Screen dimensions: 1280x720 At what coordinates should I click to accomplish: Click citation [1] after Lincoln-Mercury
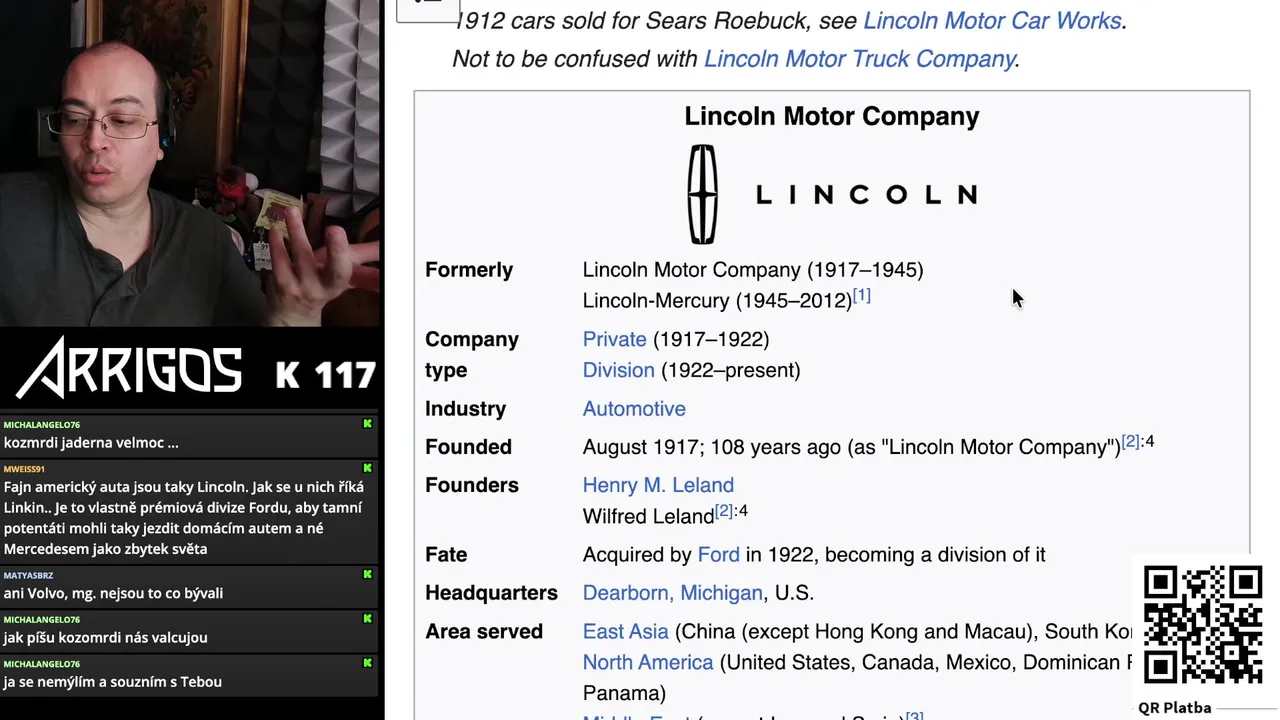(861, 295)
